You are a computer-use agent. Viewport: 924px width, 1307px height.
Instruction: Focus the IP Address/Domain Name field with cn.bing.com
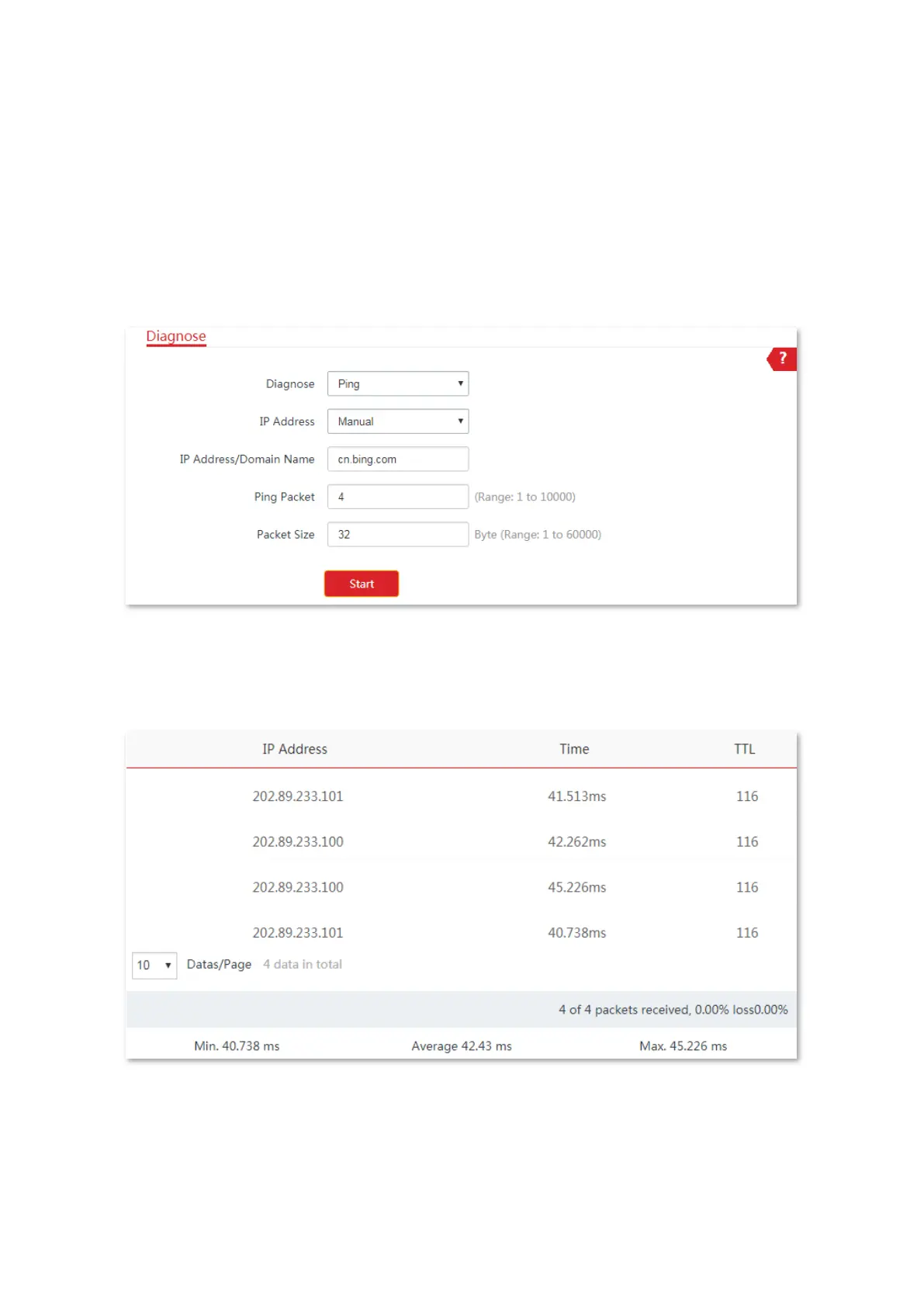(x=398, y=459)
